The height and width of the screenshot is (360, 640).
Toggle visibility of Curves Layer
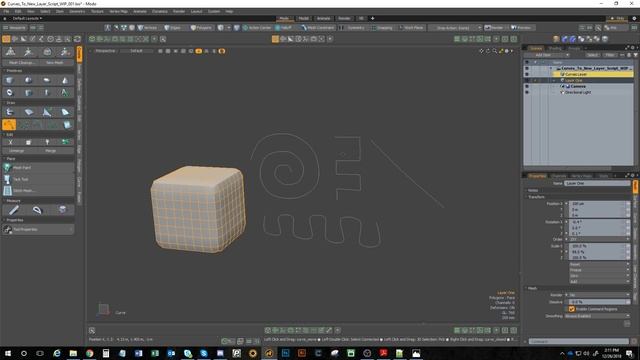(x=527, y=74)
